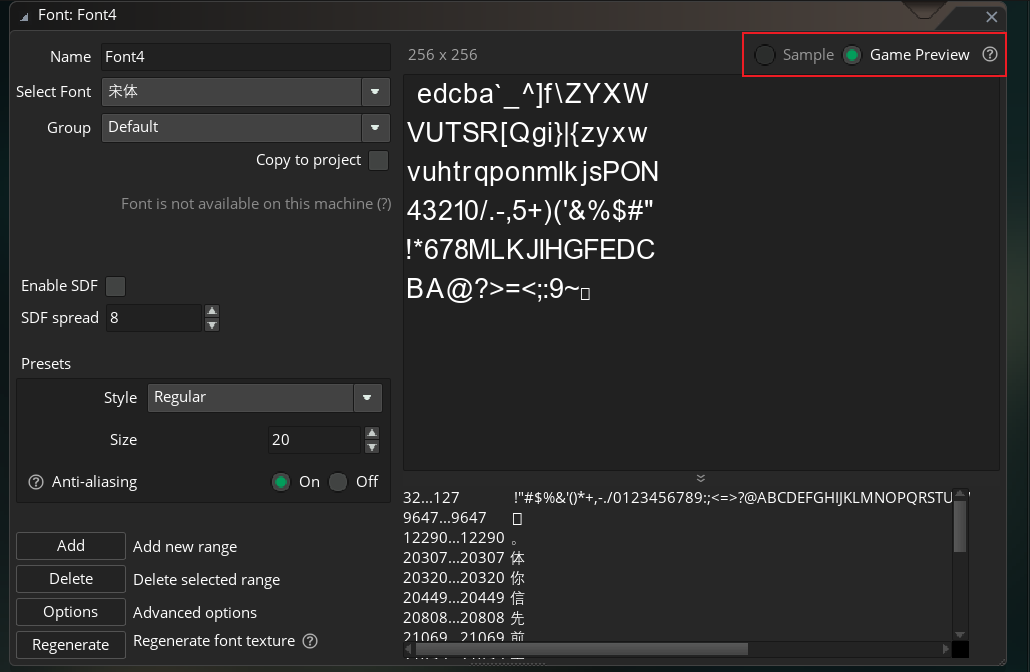Switch the preview to Sample mode
This screenshot has width=1030, height=672.
(x=765, y=55)
